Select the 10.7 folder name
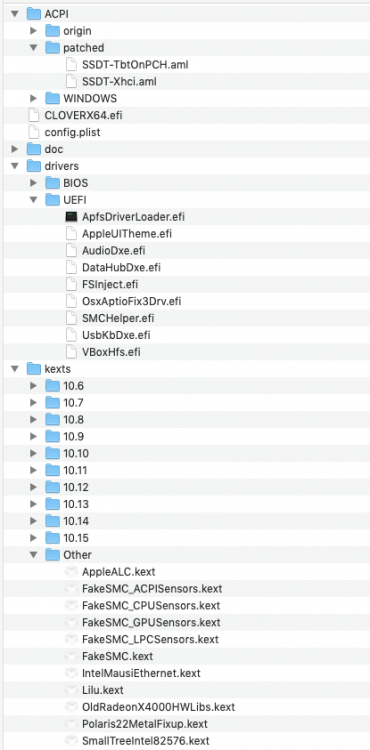 [x=74, y=403]
